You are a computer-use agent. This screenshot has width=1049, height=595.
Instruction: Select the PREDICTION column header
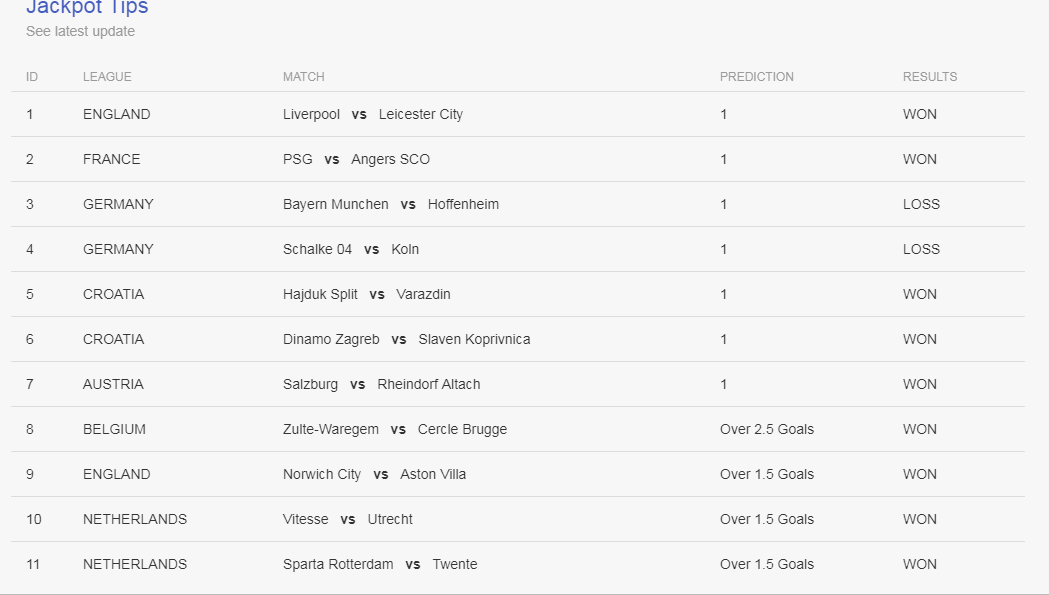(757, 77)
